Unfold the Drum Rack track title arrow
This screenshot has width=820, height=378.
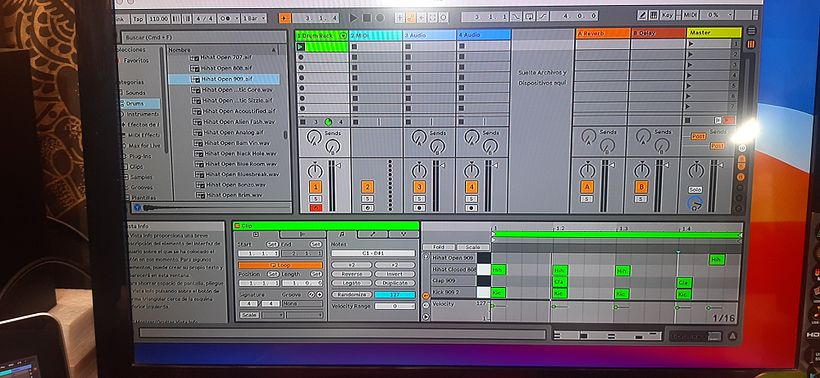pyautogui.click(x=343, y=36)
